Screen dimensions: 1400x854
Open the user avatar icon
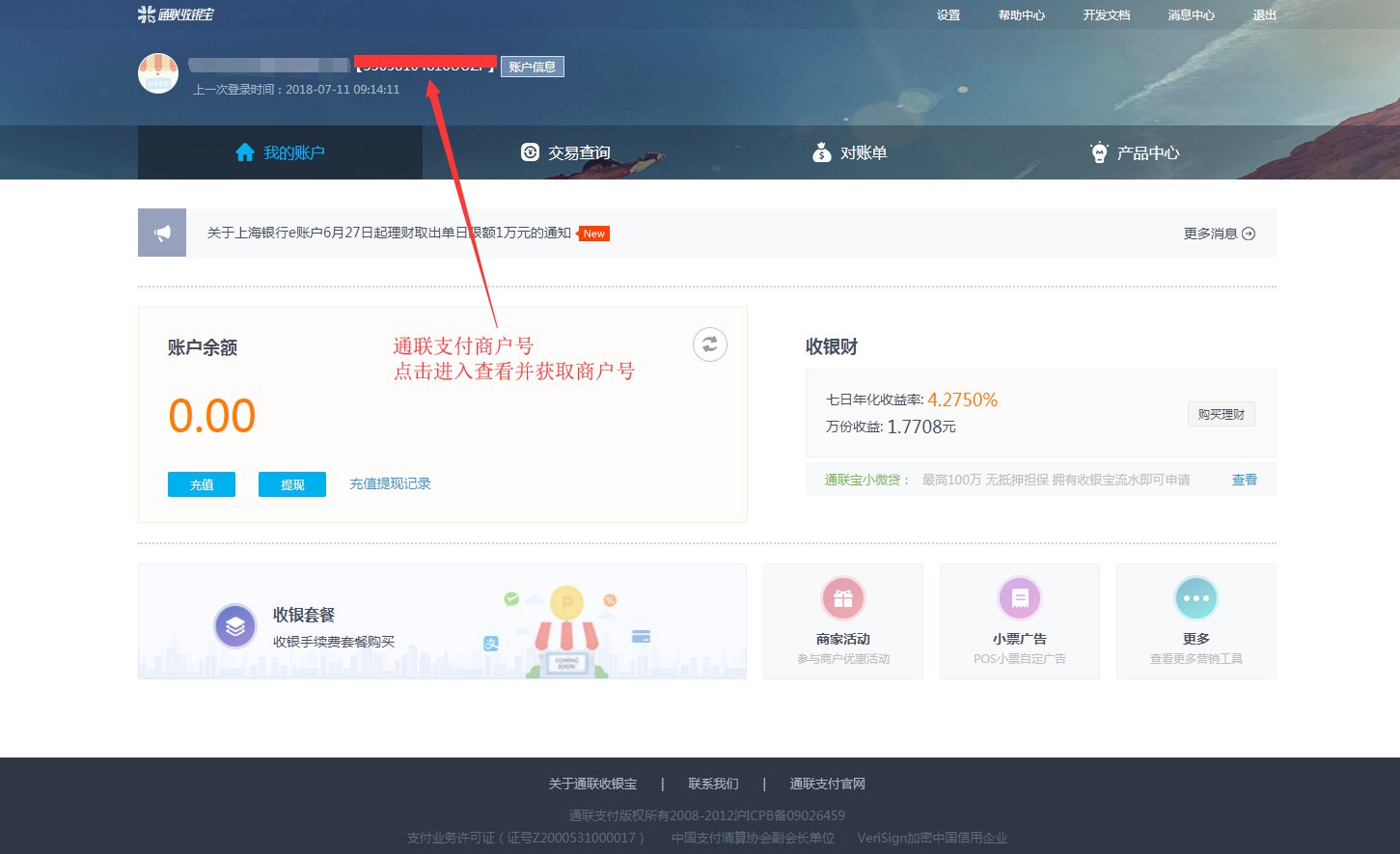(x=158, y=73)
